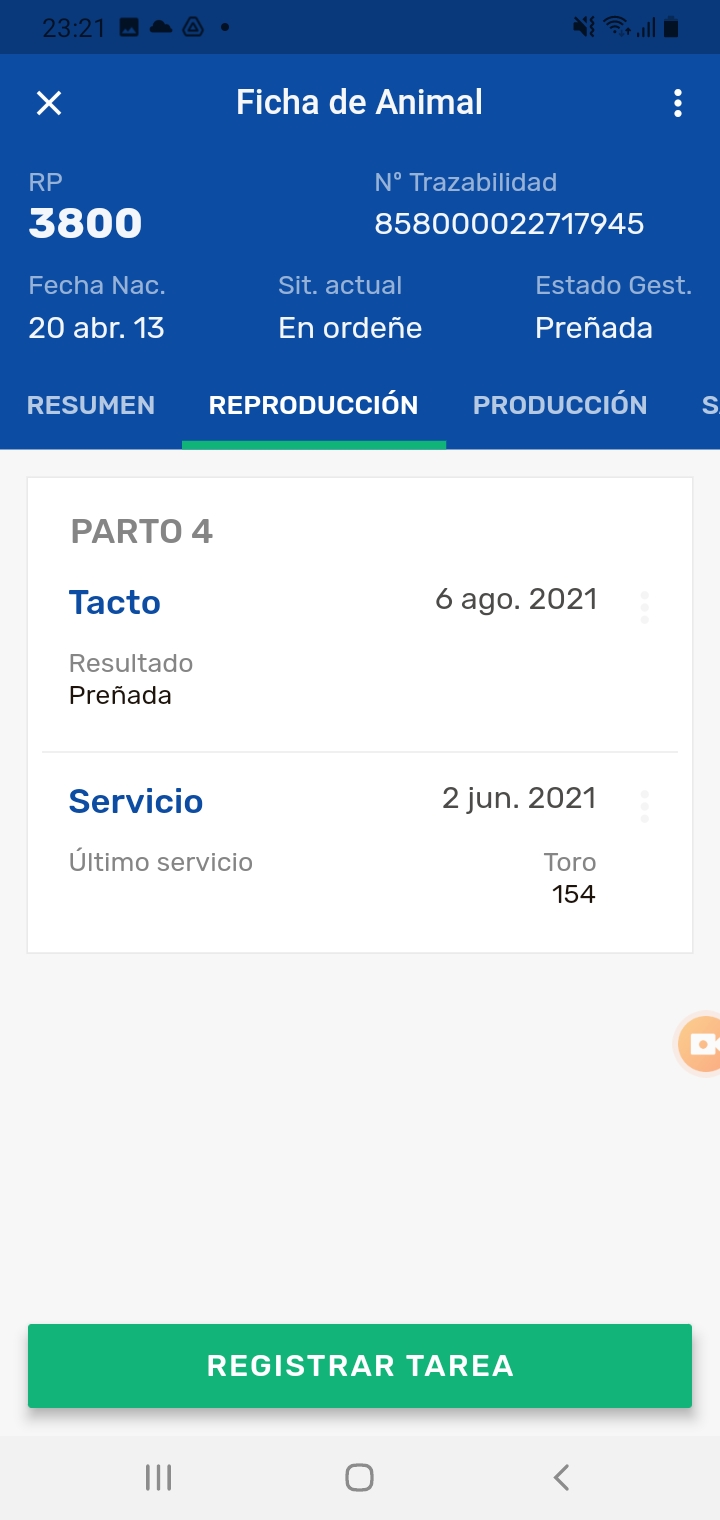
Task: Tap the Registrar Tarea button
Action: click(x=360, y=1366)
